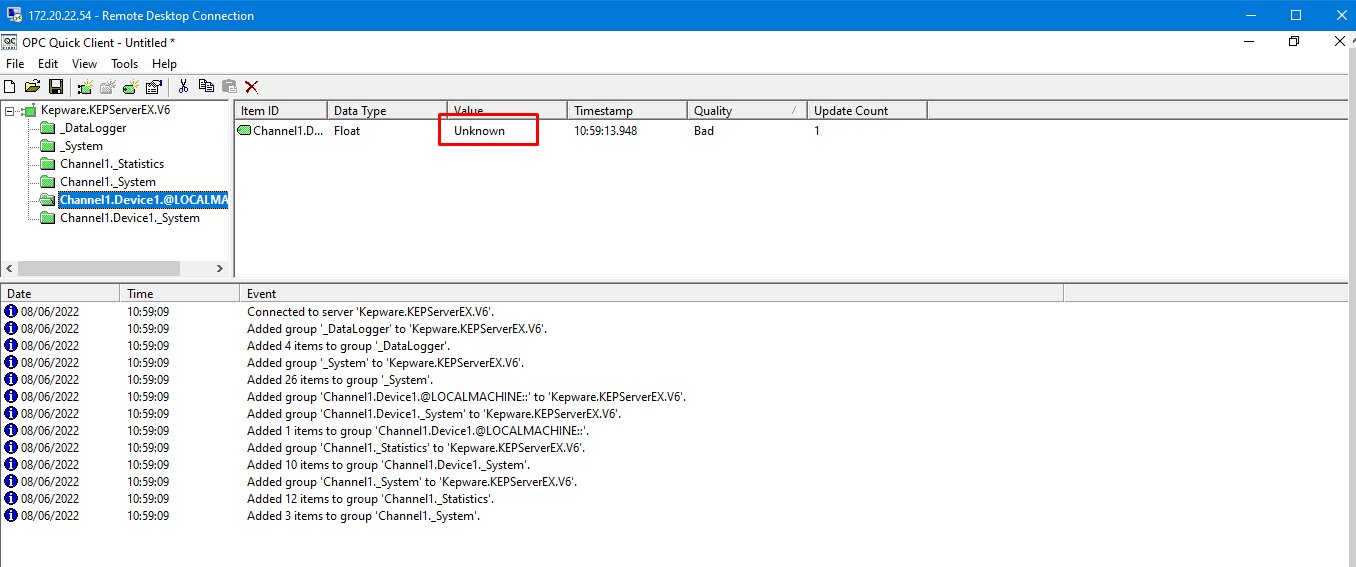Screen dimensions: 1356x567
Task: Select the Channel1._System group
Action: (x=108, y=182)
